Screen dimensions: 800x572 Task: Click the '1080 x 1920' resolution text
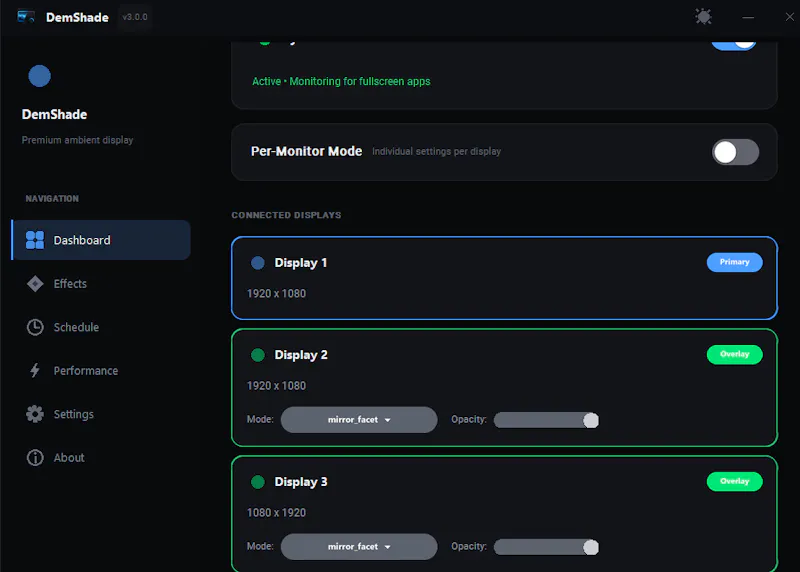(x=276, y=513)
